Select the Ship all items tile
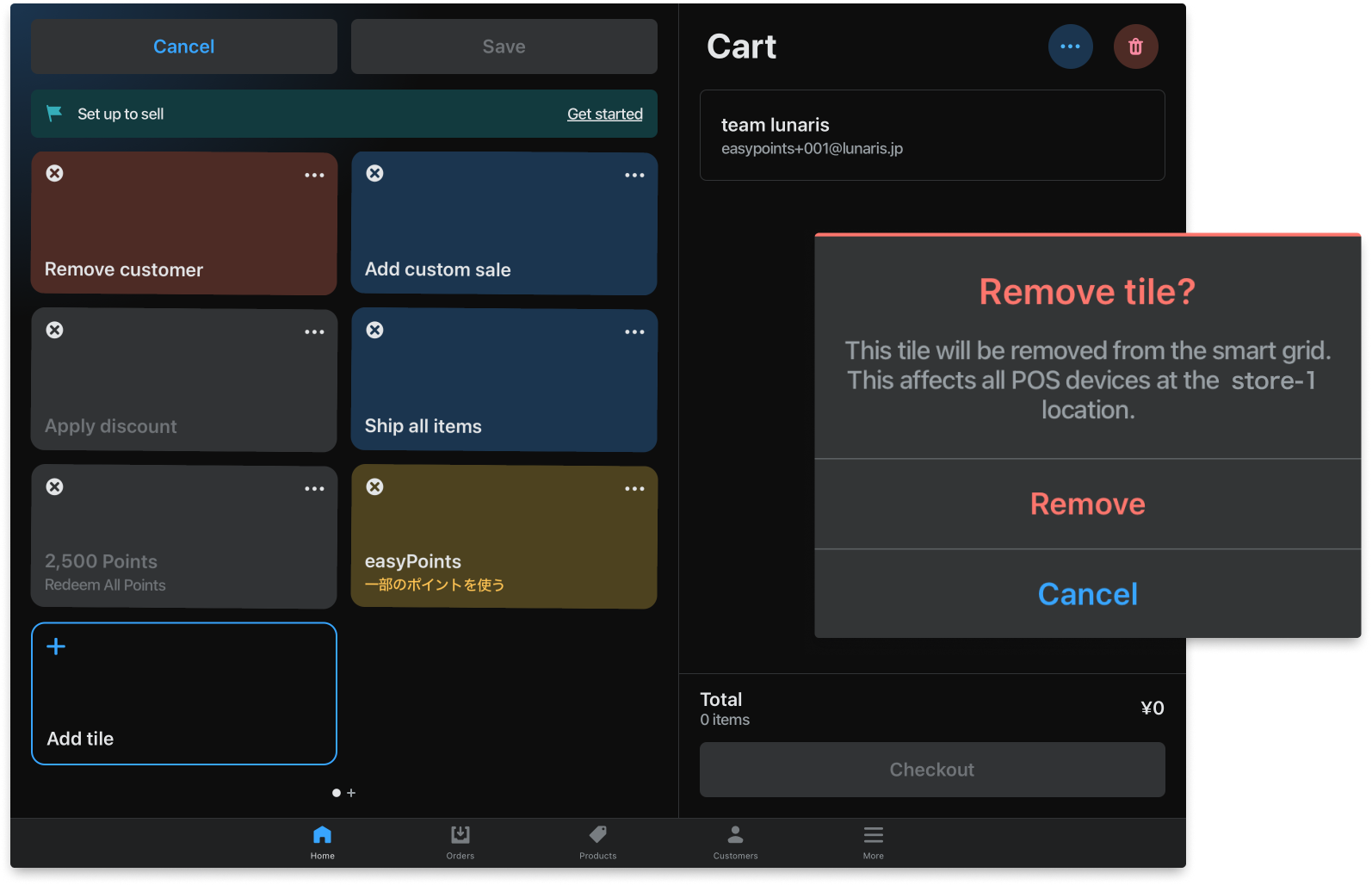 coord(504,381)
